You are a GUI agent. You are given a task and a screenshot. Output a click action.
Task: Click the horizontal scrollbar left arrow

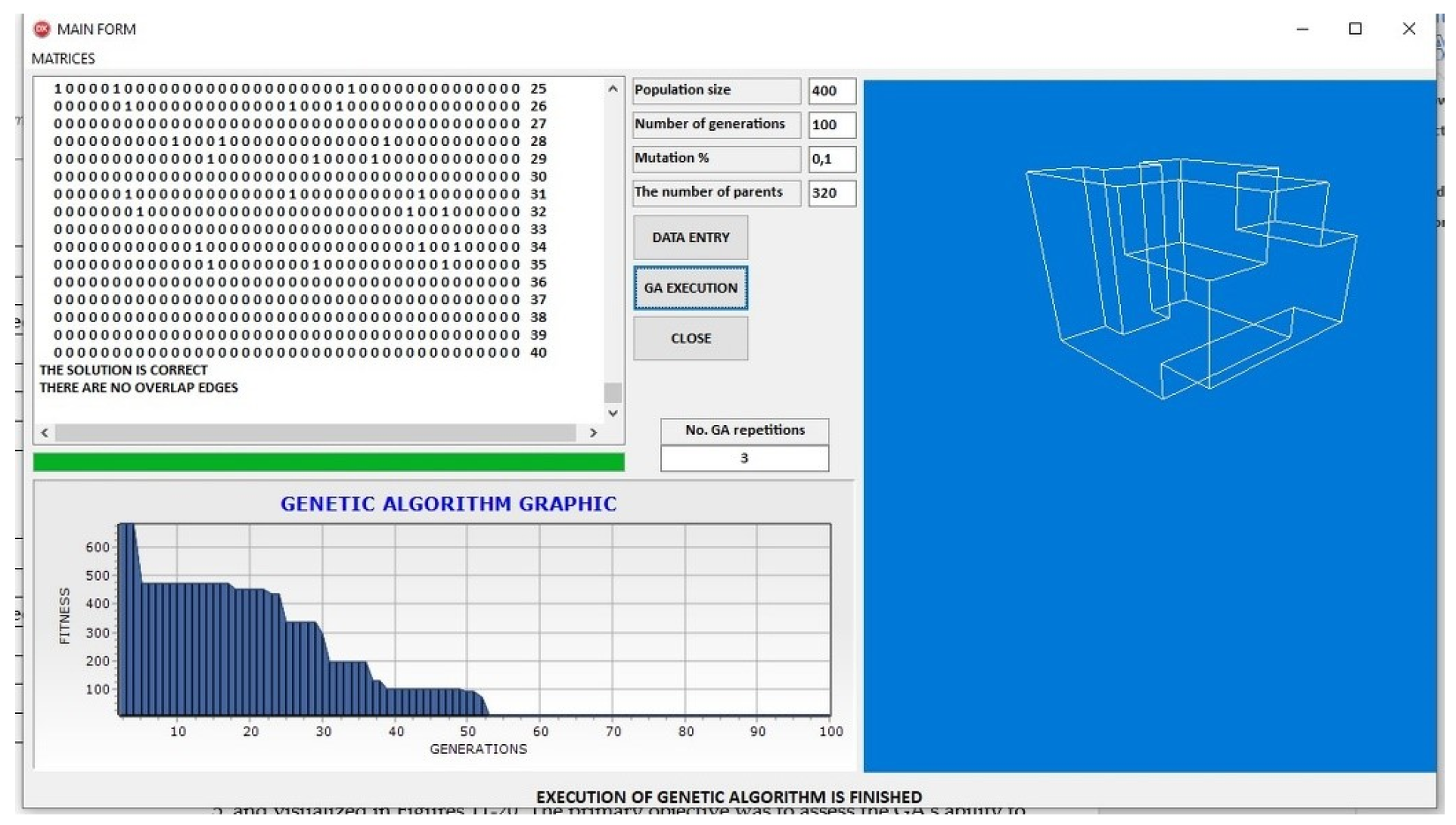point(45,433)
